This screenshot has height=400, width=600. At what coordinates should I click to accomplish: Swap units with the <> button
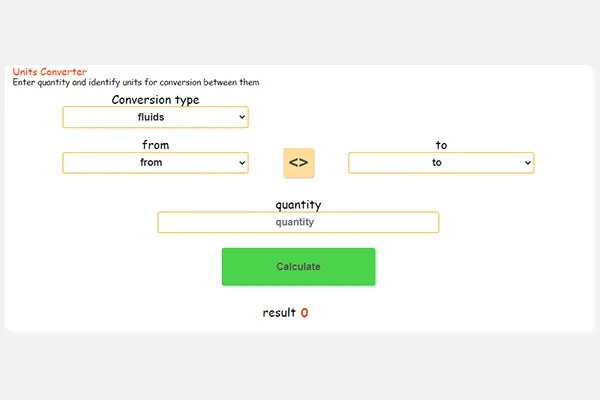pyautogui.click(x=298, y=163)
